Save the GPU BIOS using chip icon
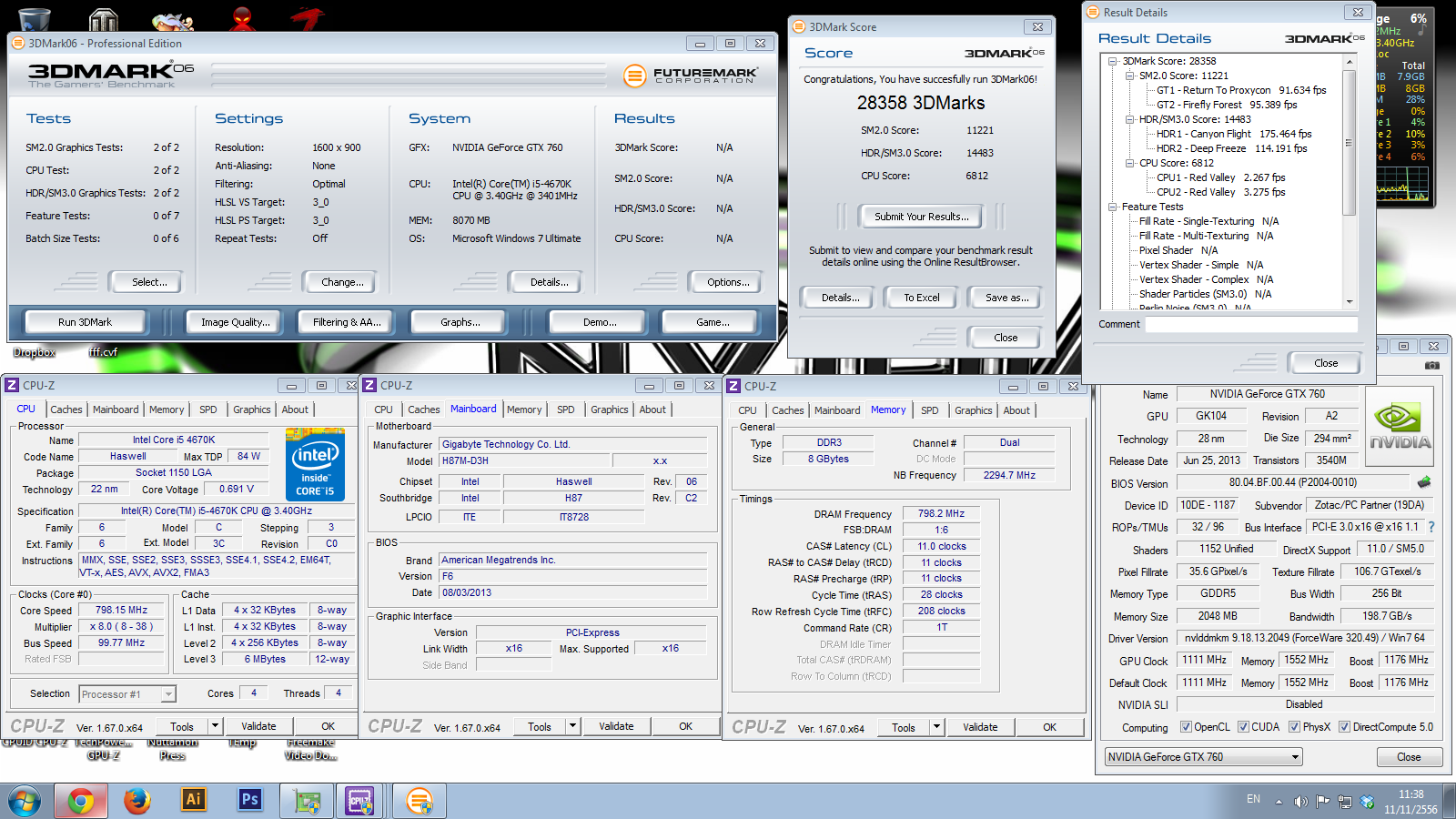This screenshot has height=819, width=1456. tap(1424, 481)
